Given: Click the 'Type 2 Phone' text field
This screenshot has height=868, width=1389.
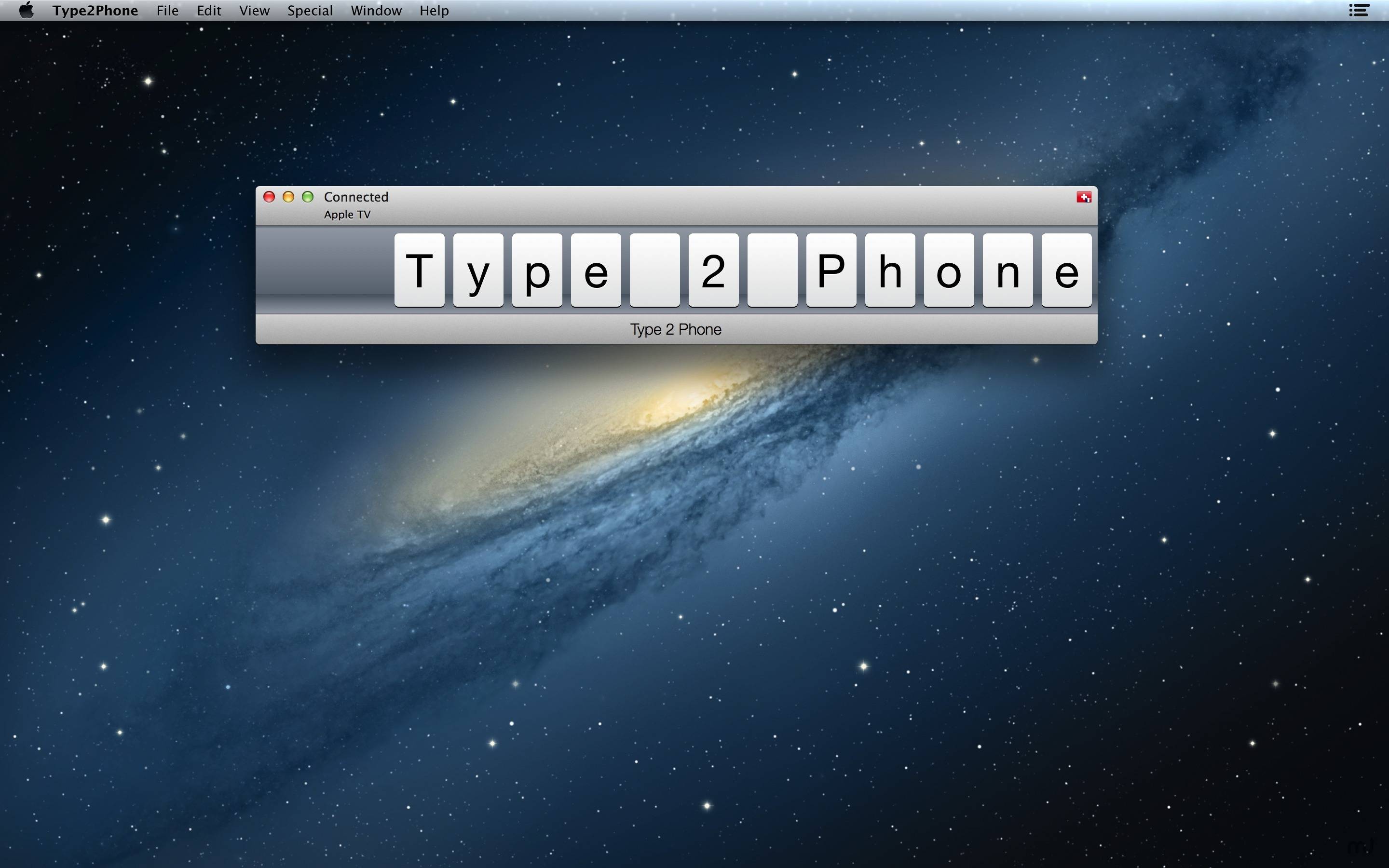Looking at the screenshot, I should tap(676, 329).
